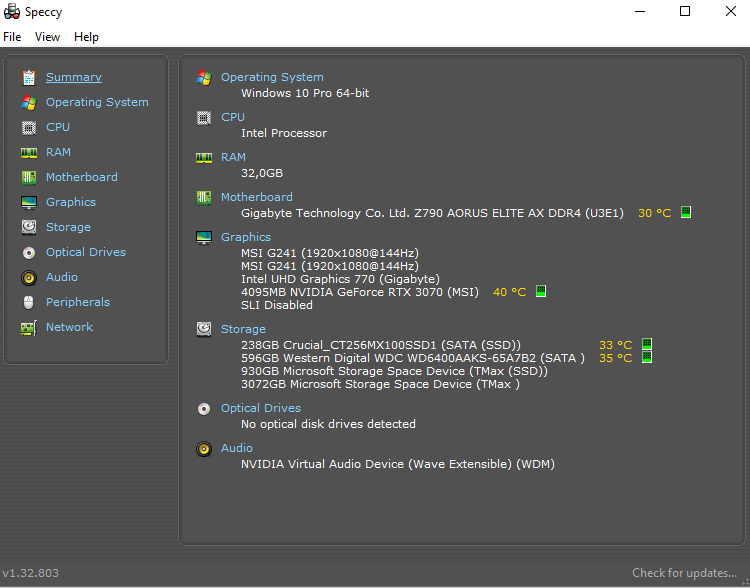Click the Graphics heading link in summary
Screen dimensions: 750x588
click(x=246, y=237)
